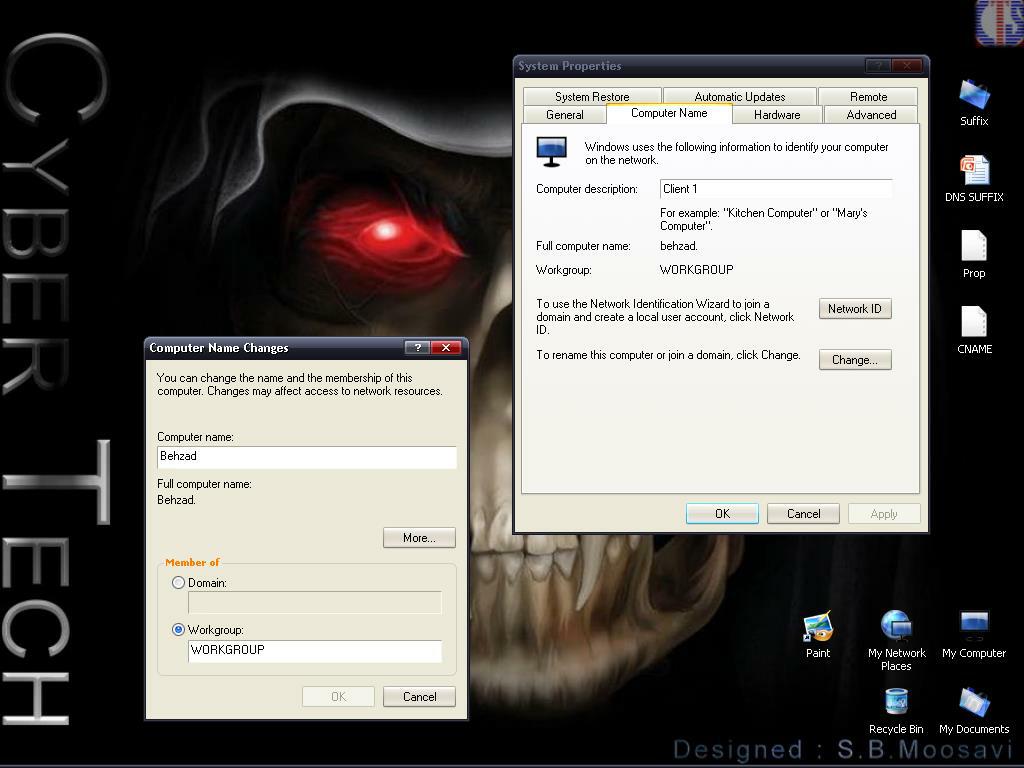Open the Advanced tab
Viewport: 1024px width, 768px height.
(x=871, y=115)
